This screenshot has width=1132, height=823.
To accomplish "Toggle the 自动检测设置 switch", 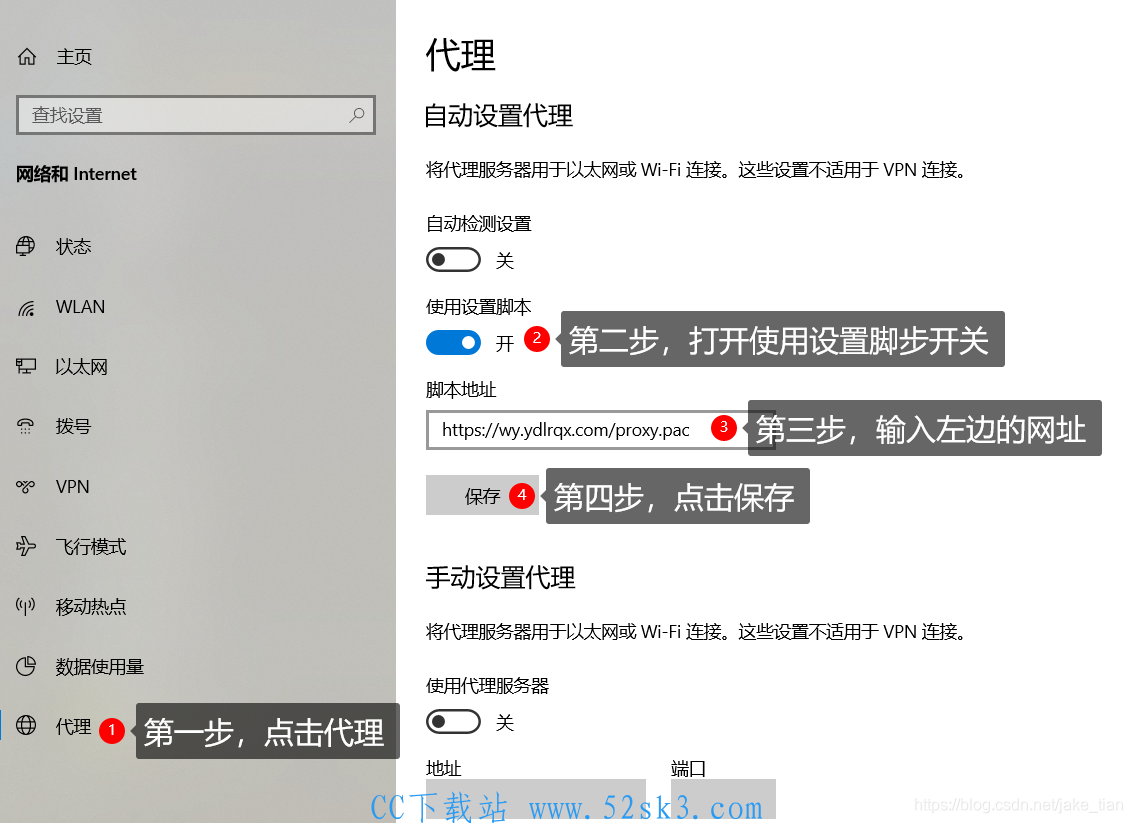I will point(453,260).
